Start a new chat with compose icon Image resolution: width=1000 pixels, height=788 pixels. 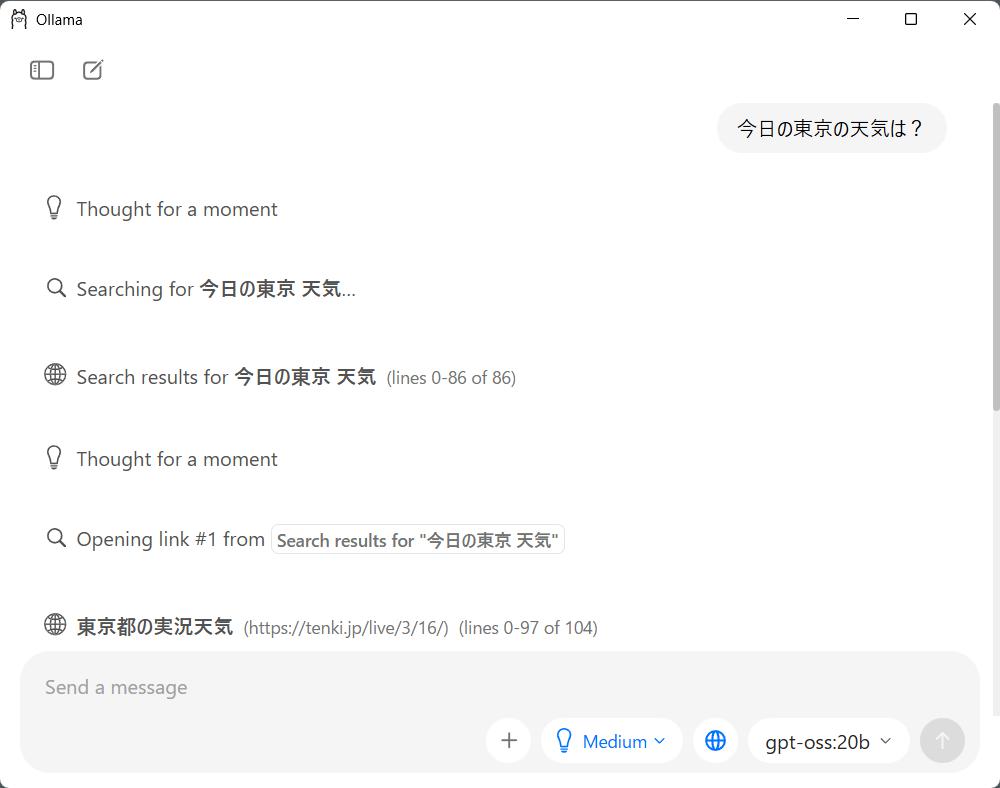(93, 70)
